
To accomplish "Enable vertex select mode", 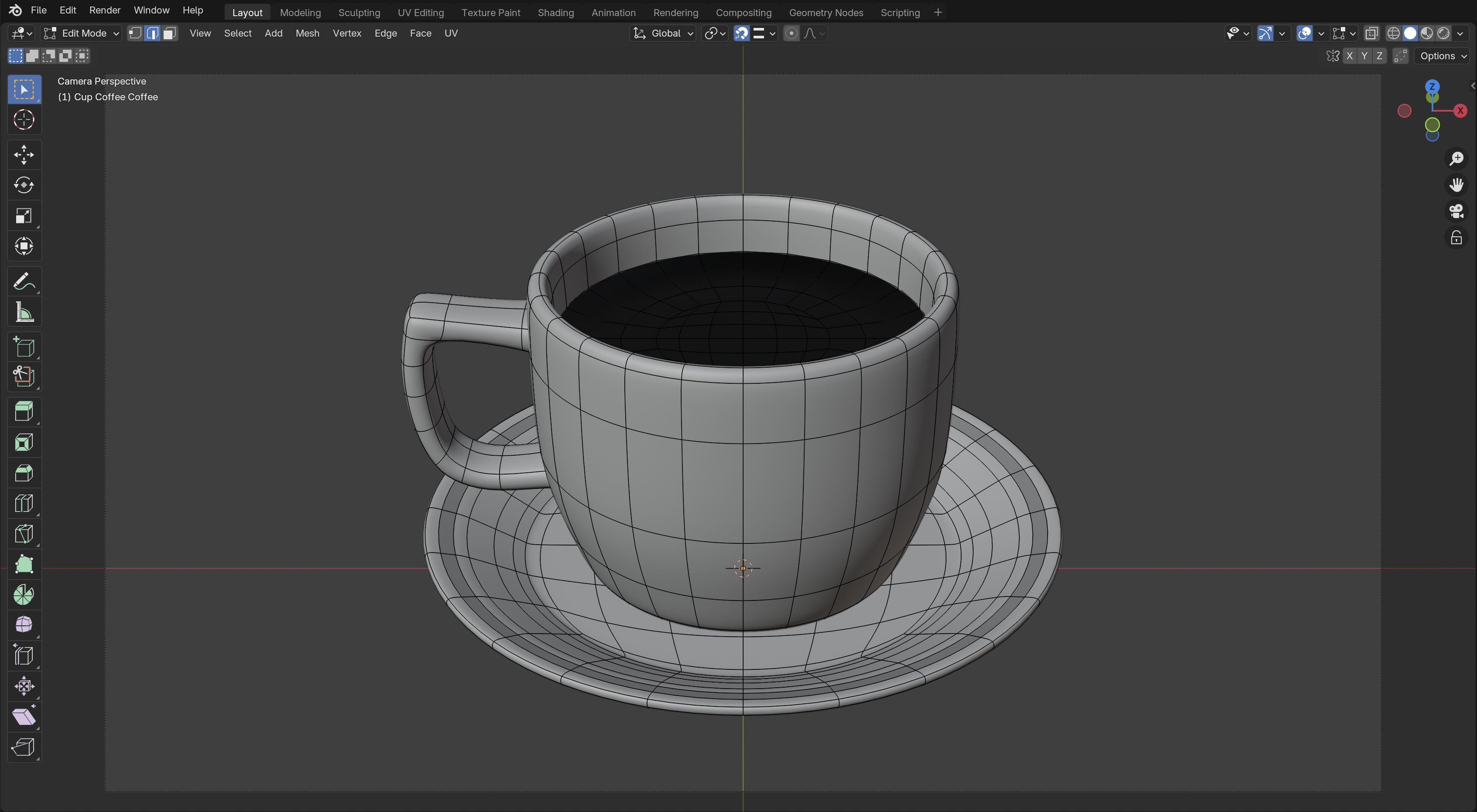I will pos(135,33).
